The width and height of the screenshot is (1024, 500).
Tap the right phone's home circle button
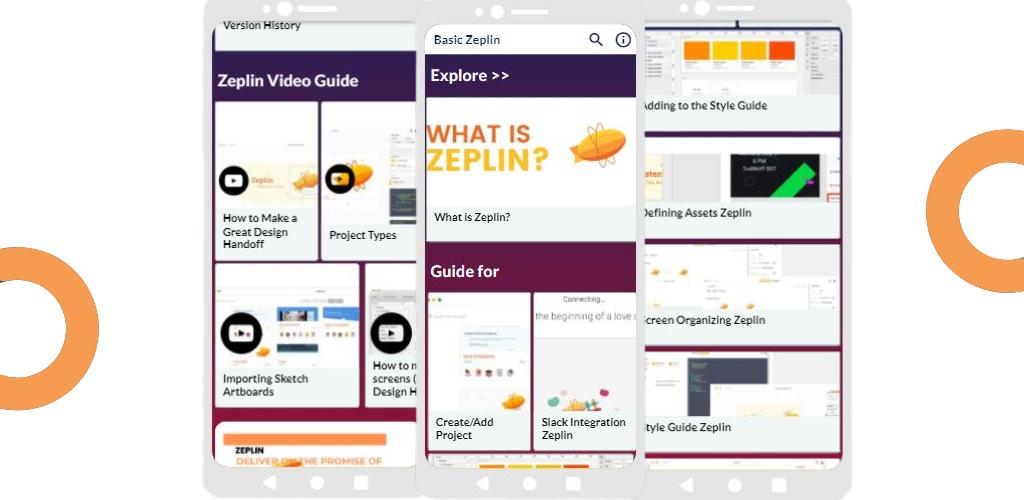pyautogui.click(x=735, y=486)
